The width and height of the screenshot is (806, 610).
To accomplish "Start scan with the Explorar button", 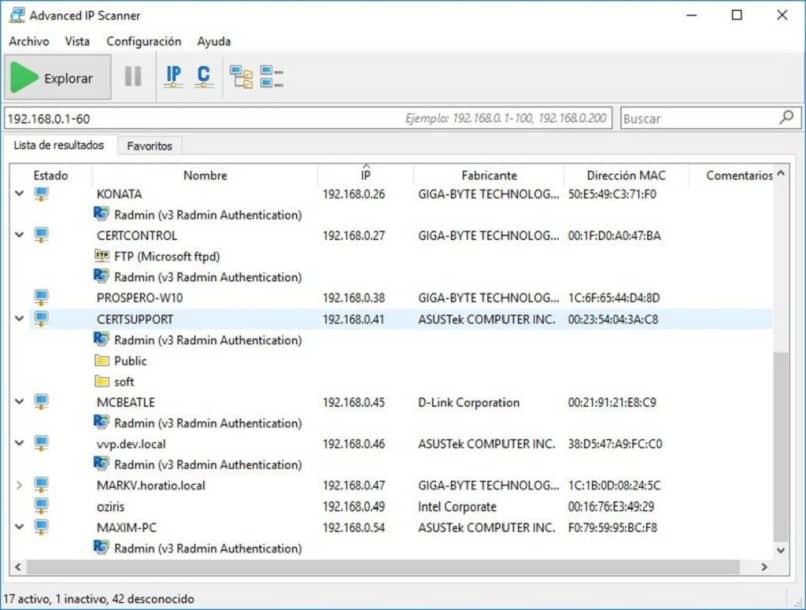I will pyautogui.click(x=58, y=78).
